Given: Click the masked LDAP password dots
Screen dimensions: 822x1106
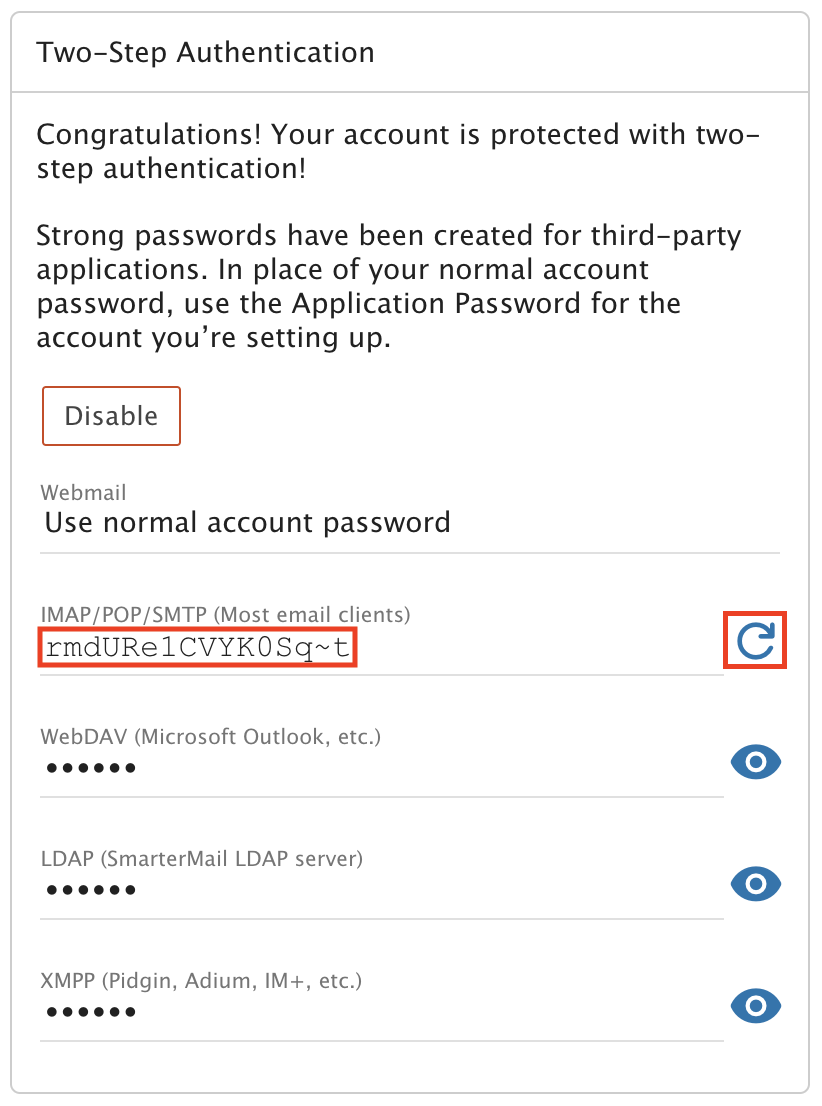Looking at the screenshot, I should point(91,889).
